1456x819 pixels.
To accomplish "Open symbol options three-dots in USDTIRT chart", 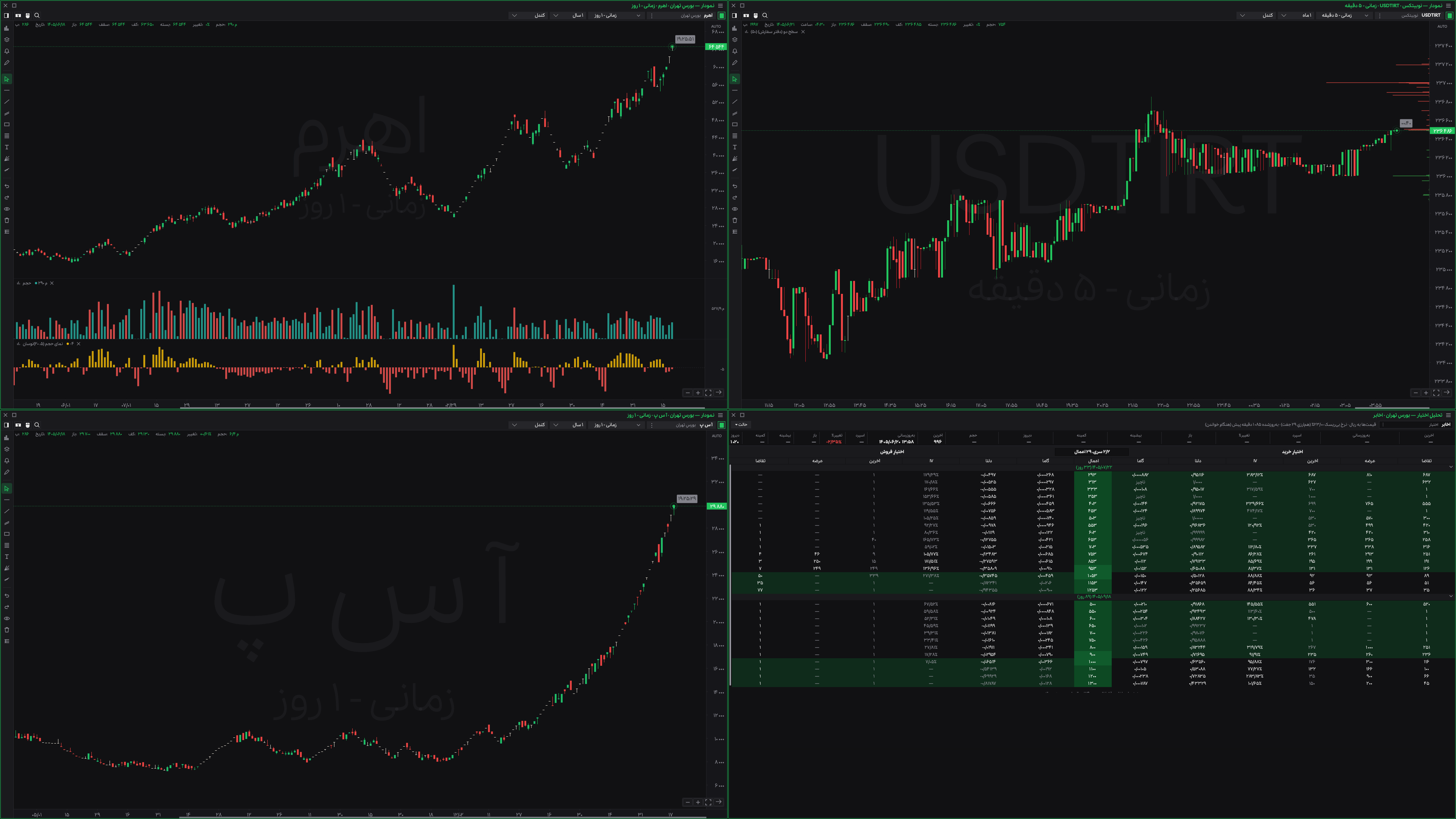I will (1380, 15).
